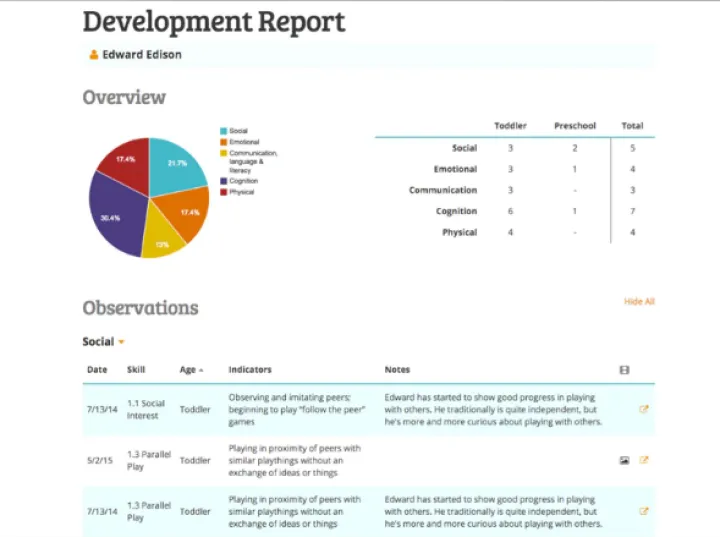Collapse the Social section with its orange arrow
The height and width of the screenshot is (537, 720).
pos(122,342)
